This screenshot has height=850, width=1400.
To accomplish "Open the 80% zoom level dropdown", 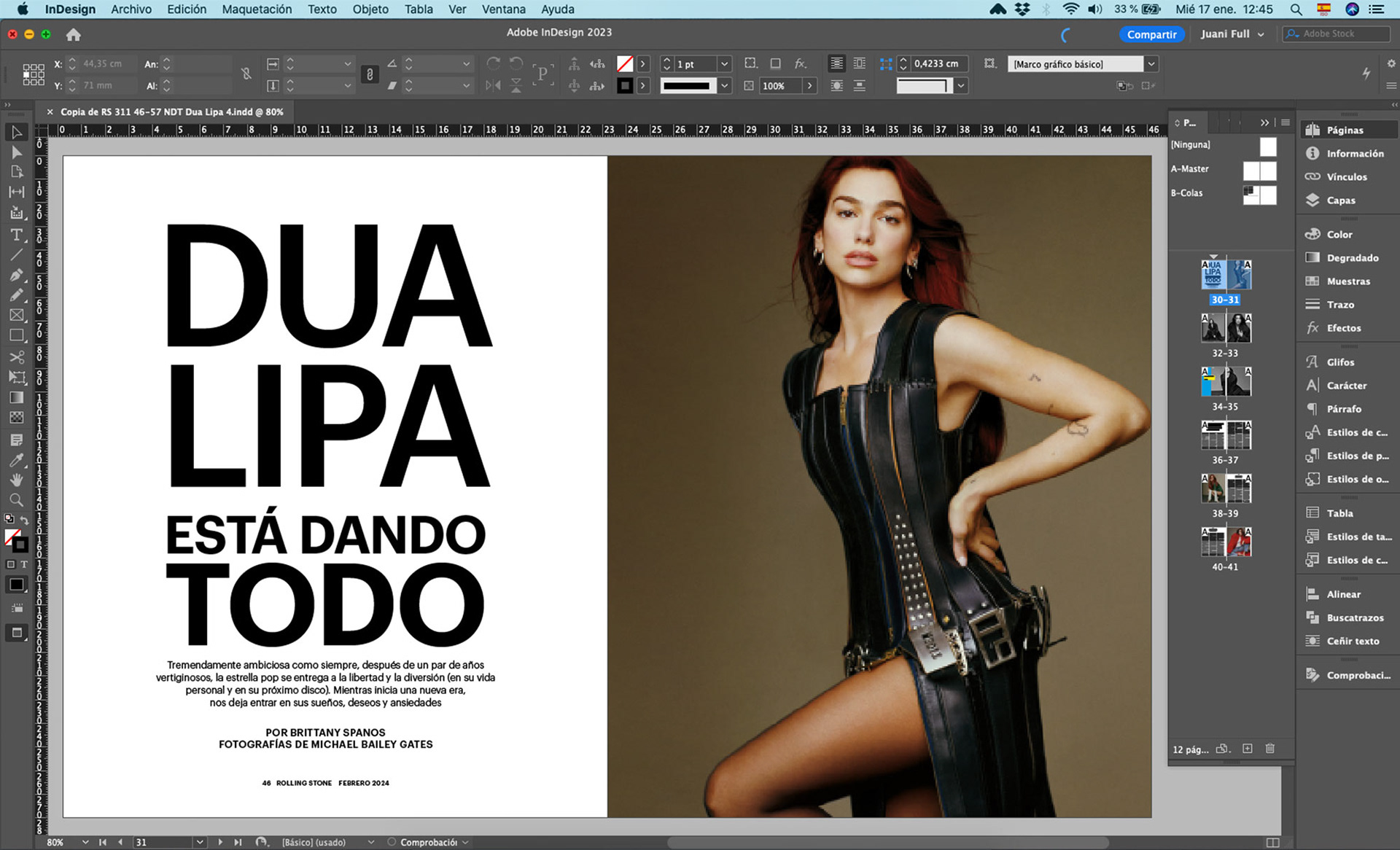I will (x=85, y=842).
